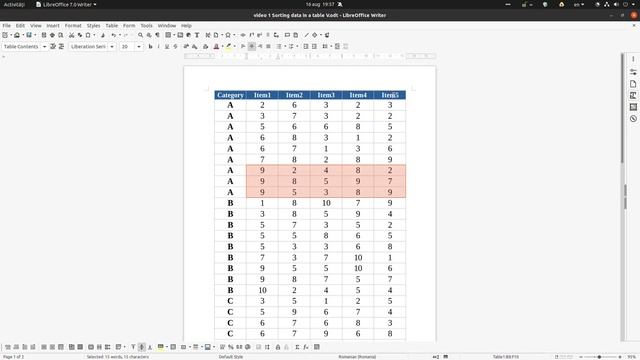
Task: Click the Protect Cells lock icon
Action: tap(278, 347)
